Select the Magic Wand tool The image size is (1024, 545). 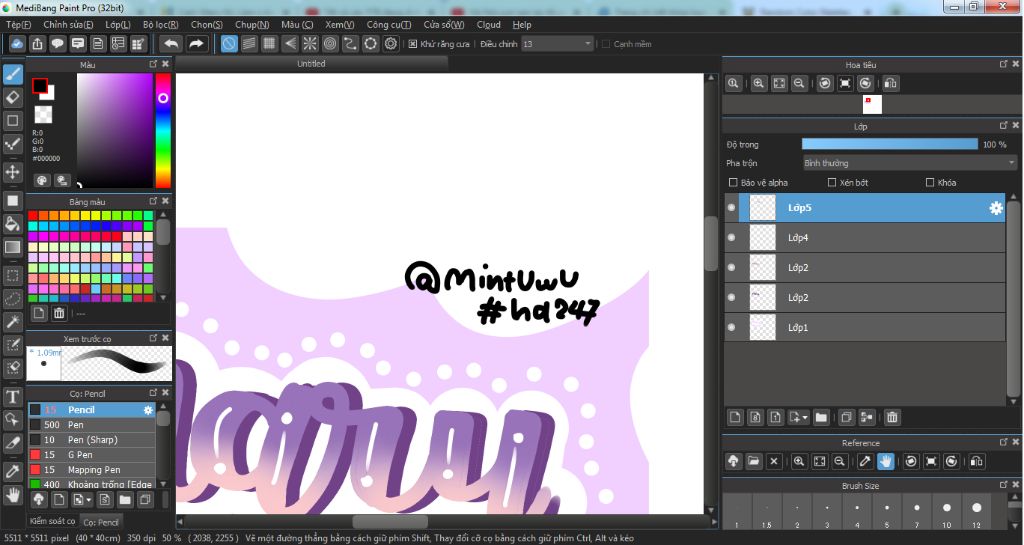pyautogui.click(x=12, y=321)
